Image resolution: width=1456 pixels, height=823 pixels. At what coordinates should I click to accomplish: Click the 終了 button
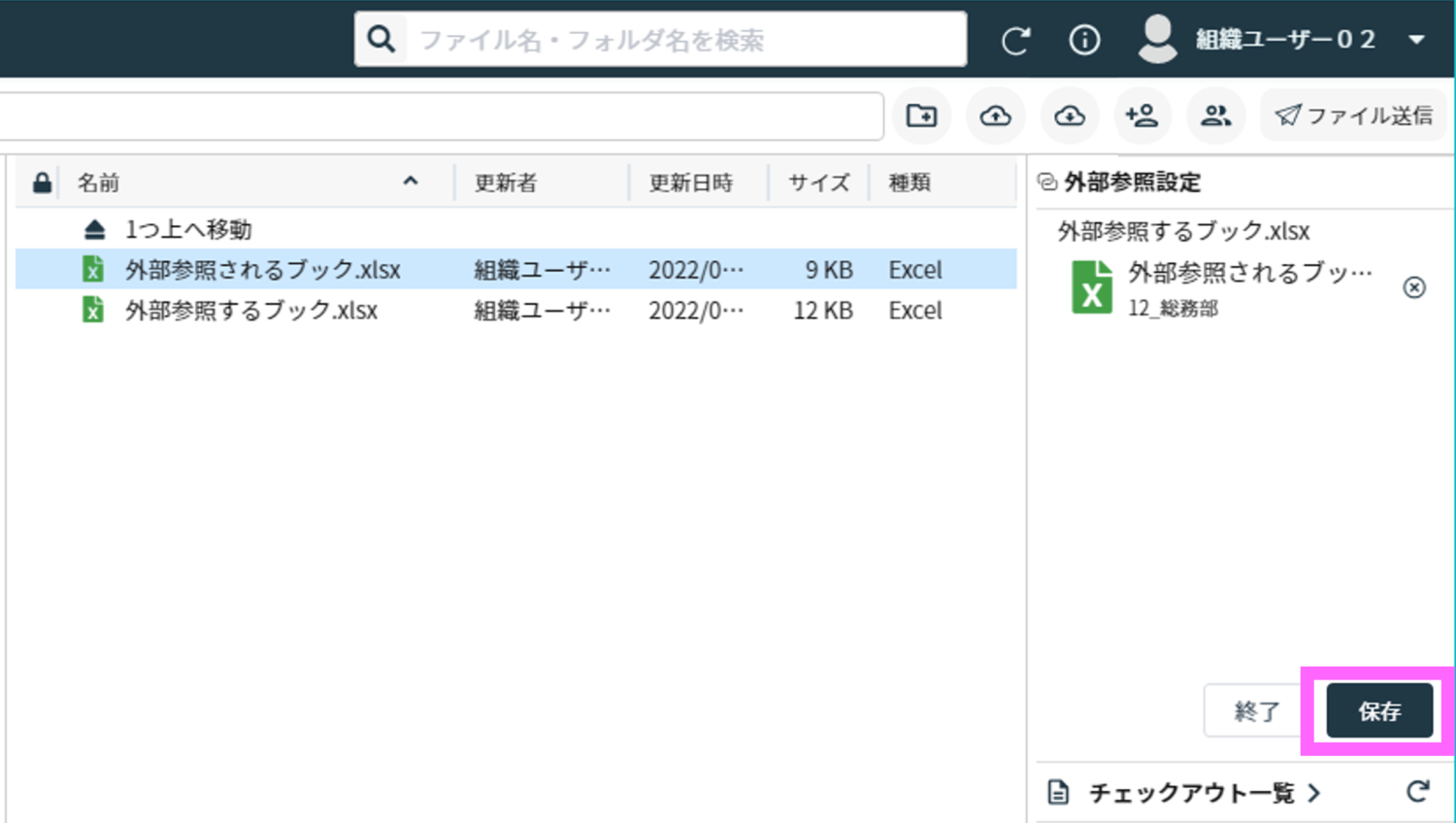pos(1256,710)
